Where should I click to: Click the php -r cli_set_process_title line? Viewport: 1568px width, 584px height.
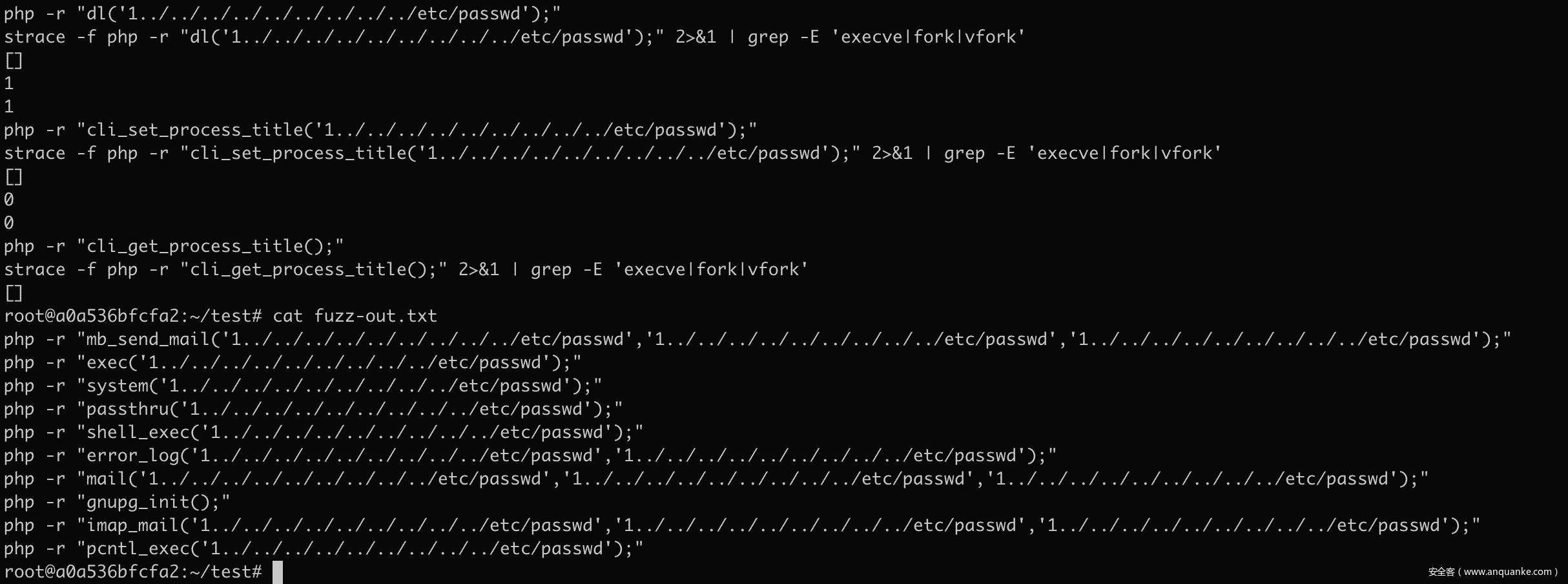(x=380, y=130)
